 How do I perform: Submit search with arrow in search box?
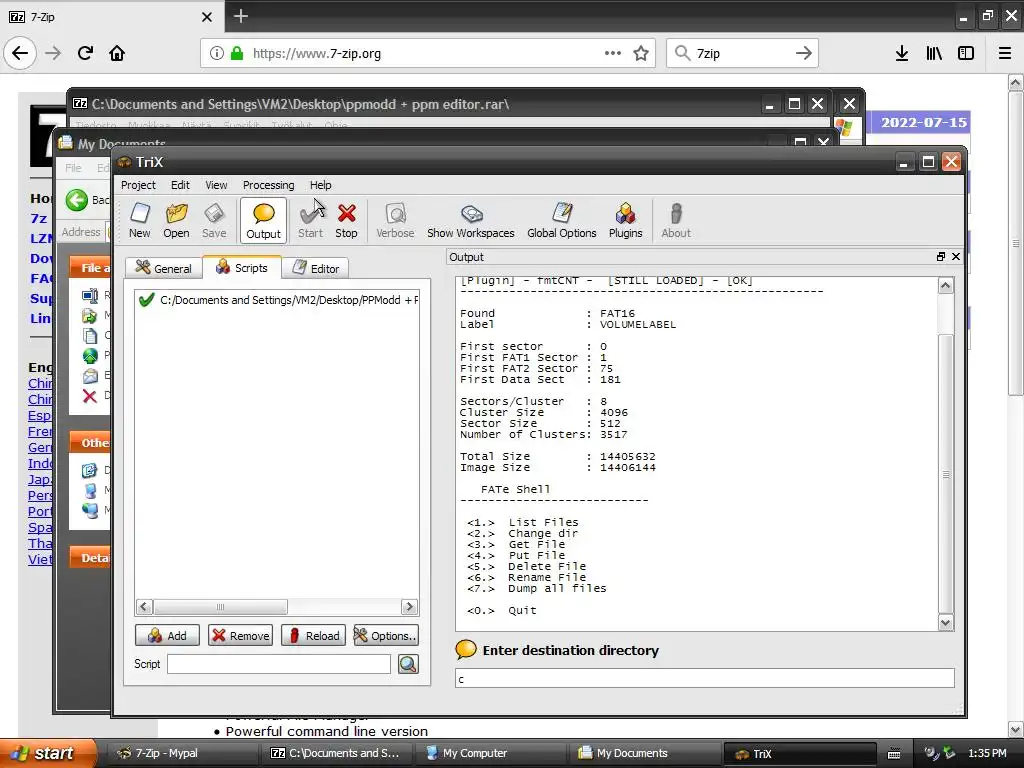pos(804,53)
